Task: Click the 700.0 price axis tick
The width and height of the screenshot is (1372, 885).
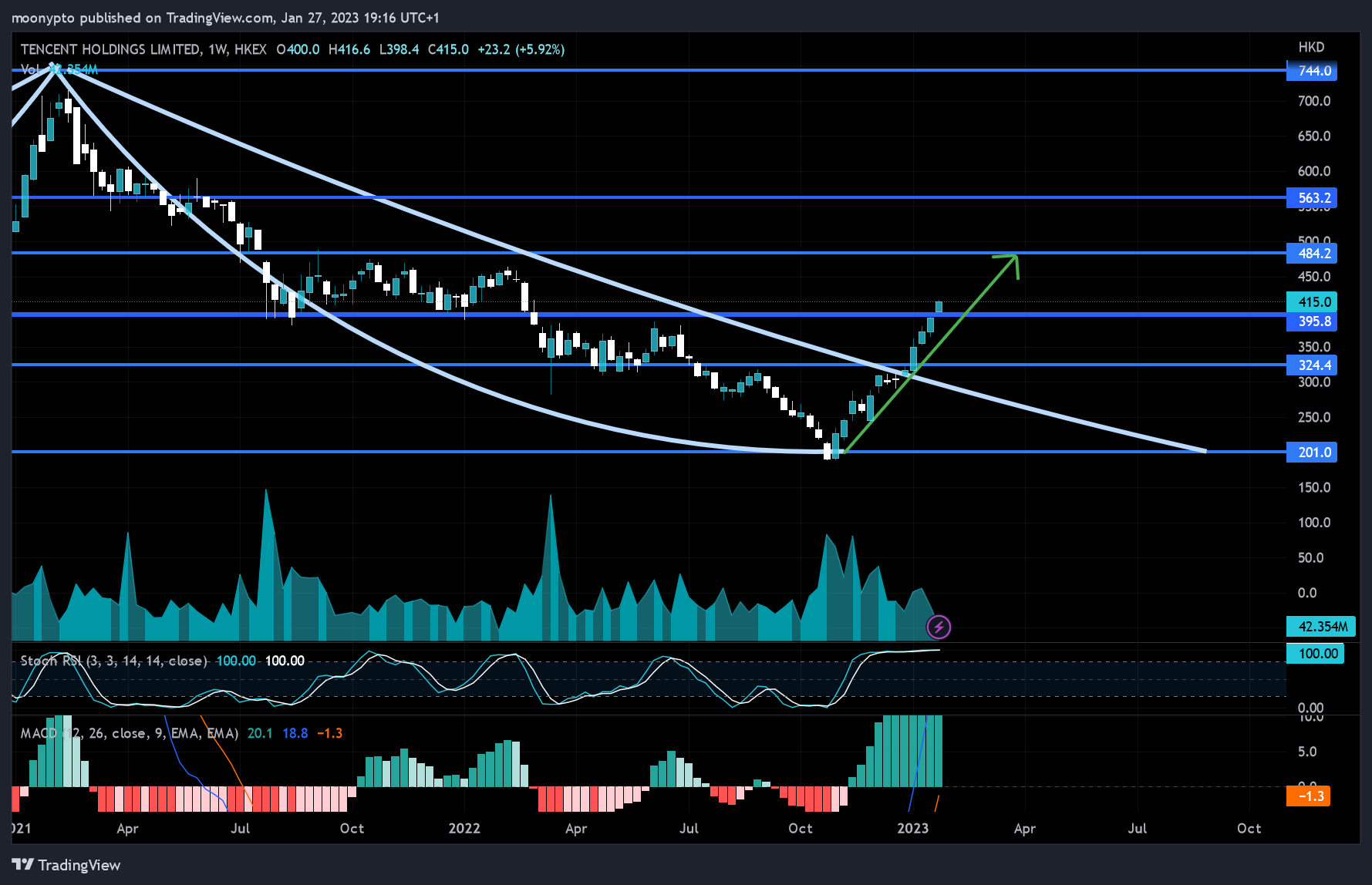Action: click(1314, 101)
